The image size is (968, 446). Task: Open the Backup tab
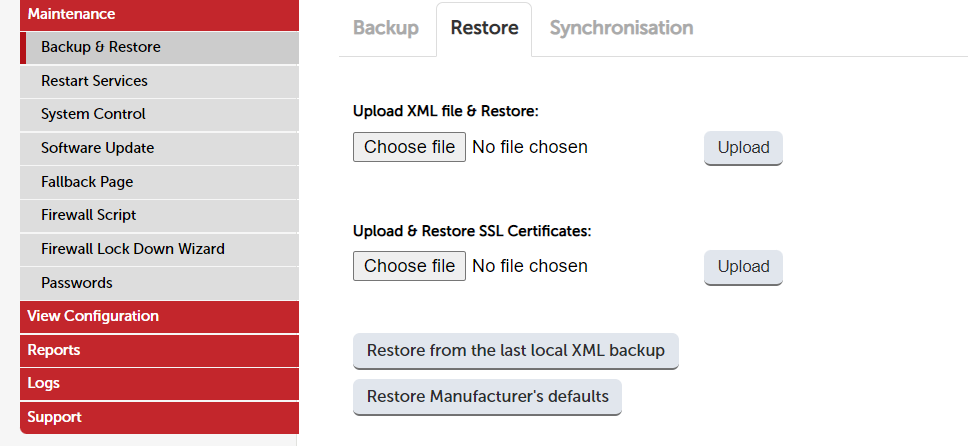386,28
